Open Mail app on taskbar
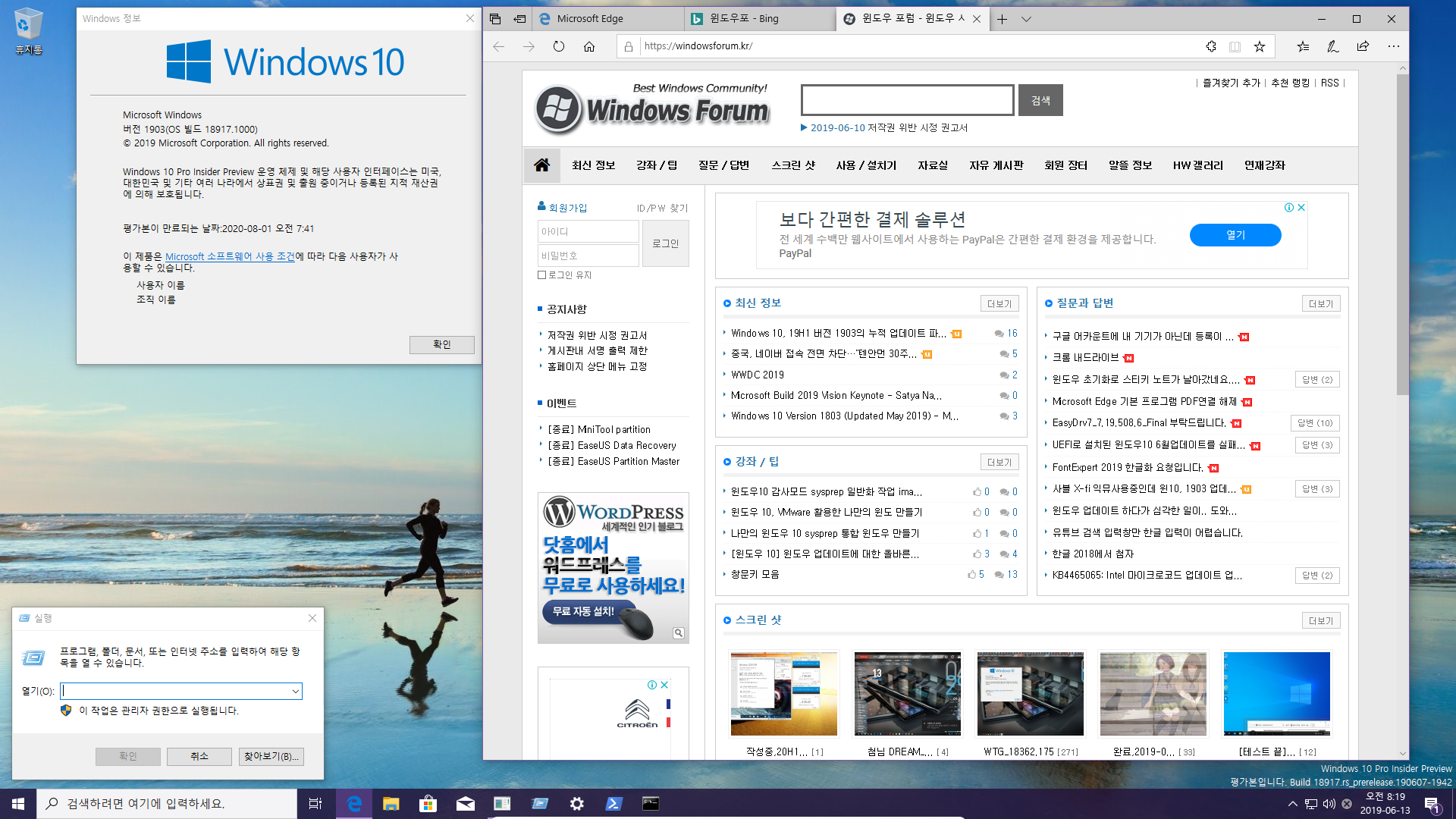This screenshot has width=1456, height=819. [465, 804]
